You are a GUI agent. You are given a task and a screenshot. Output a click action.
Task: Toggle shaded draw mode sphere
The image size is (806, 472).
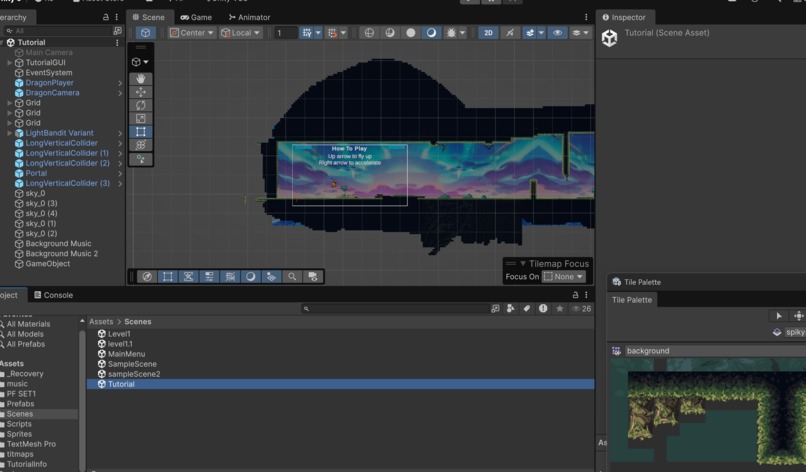point(410,33)
